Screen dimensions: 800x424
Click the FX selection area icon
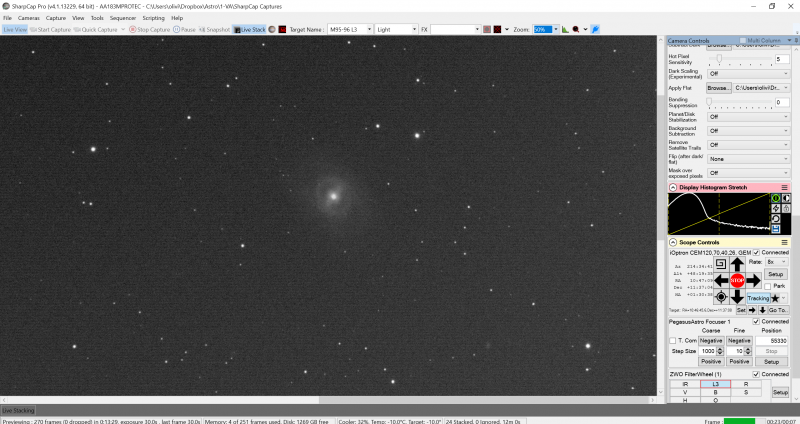[x=487, y=30]
